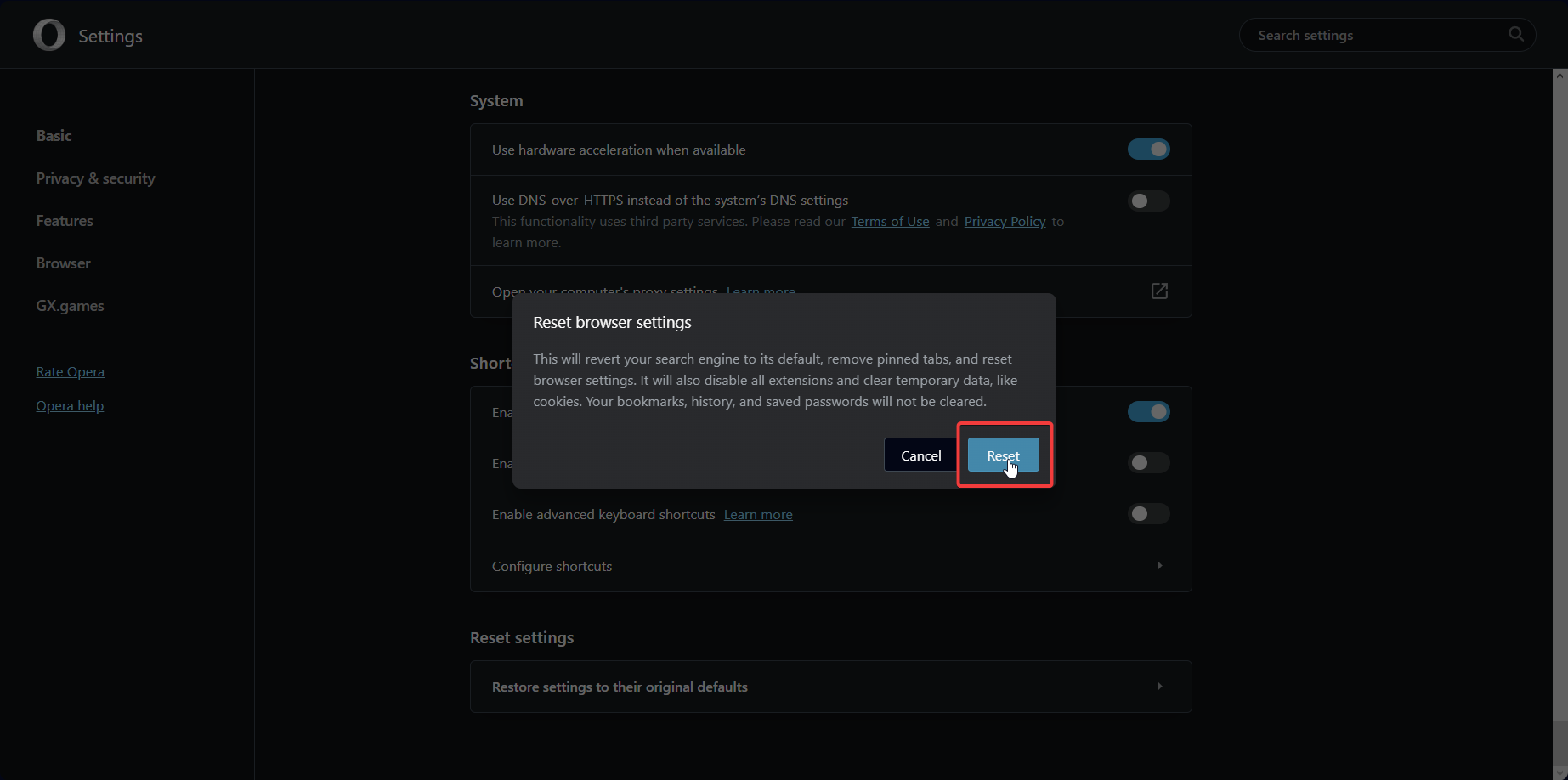Click Cancel in reset dialog
Screen dimensions: 1568x780
point(920,455)
